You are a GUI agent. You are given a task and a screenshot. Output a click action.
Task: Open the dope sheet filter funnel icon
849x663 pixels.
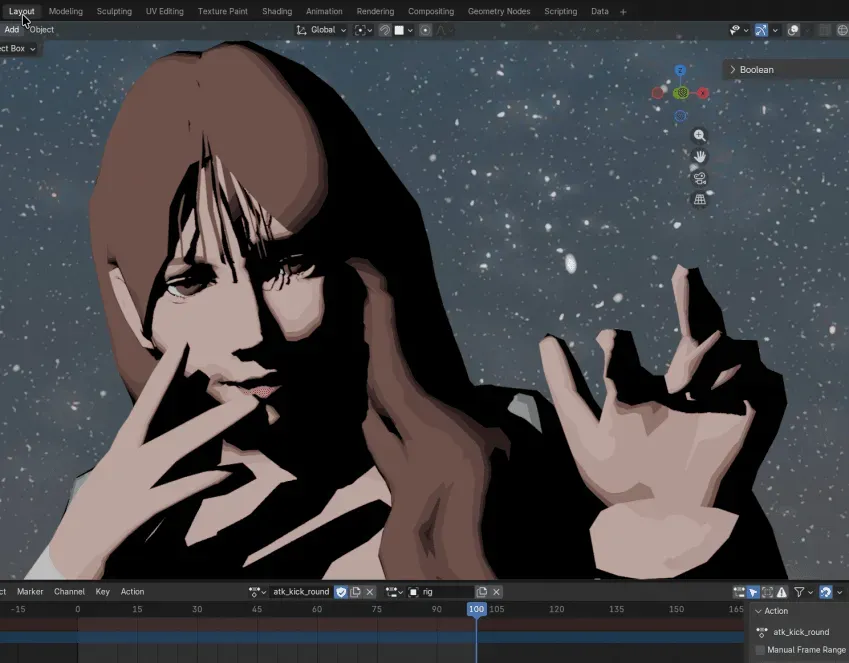click(799, 592)
